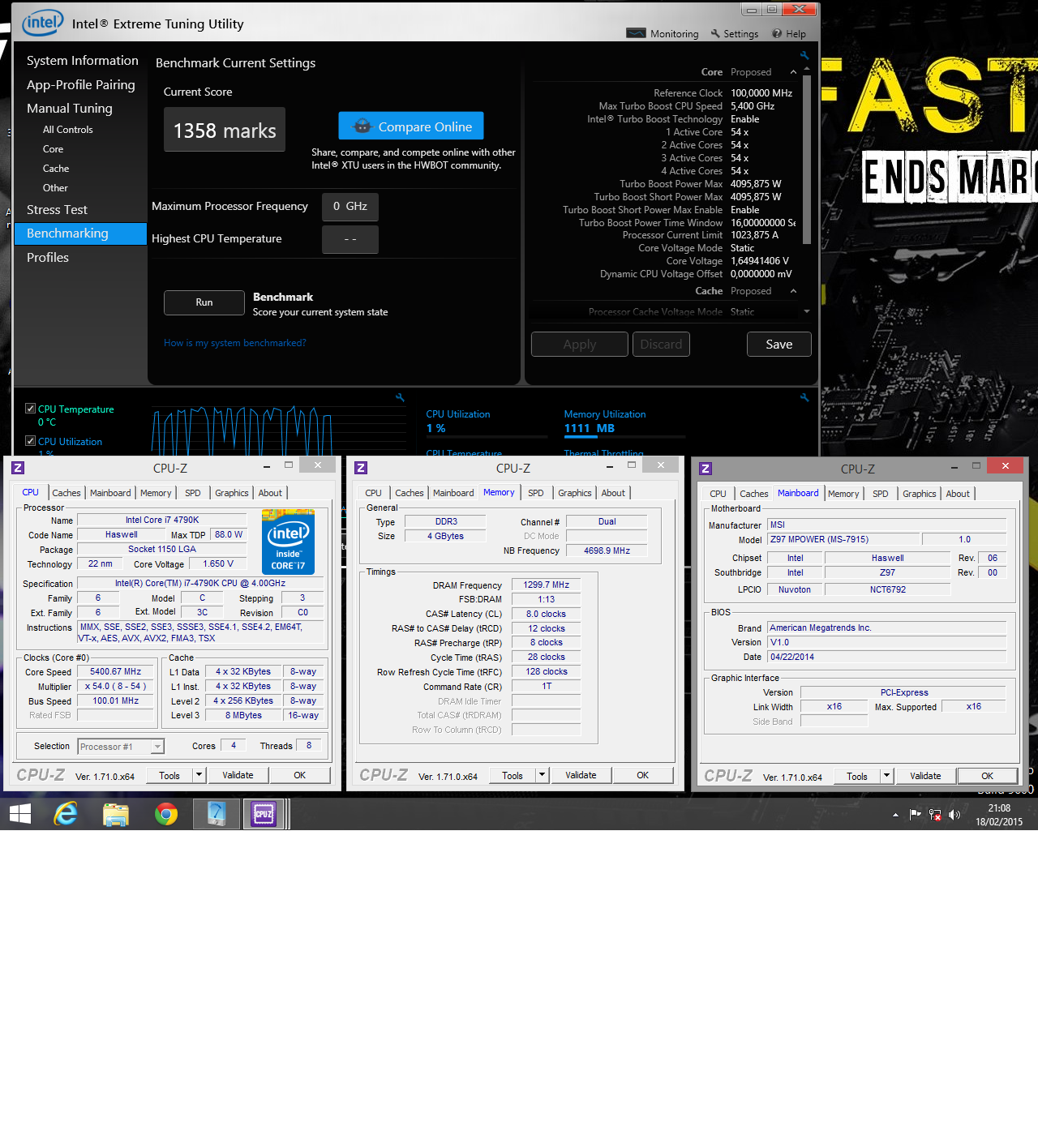Open volume speaker tray icon
This screenshot has height=1148, width=1038.
(x=954, y=815)
